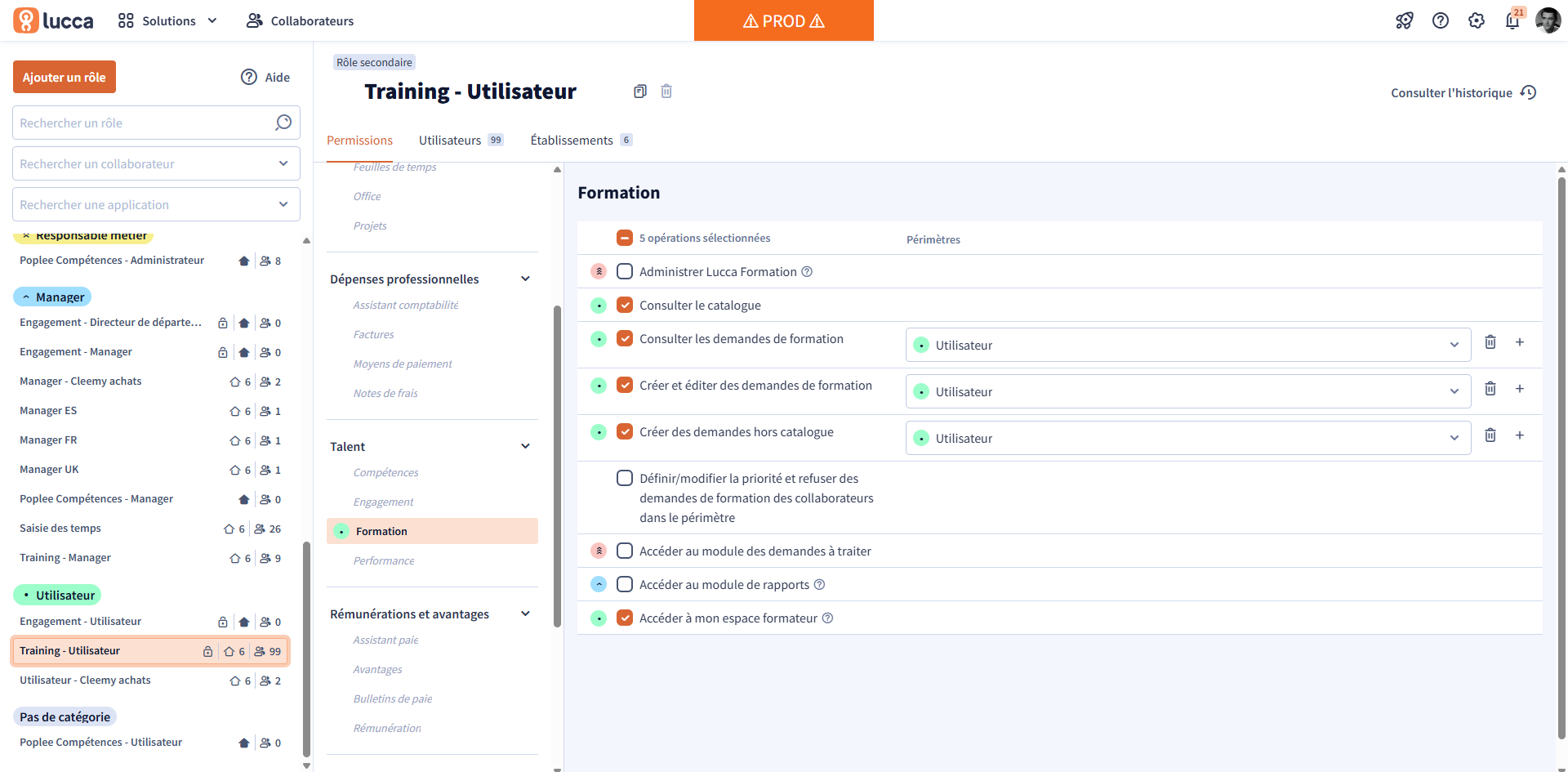
Task: Select Notes de frais application
Action: point(385,393)
